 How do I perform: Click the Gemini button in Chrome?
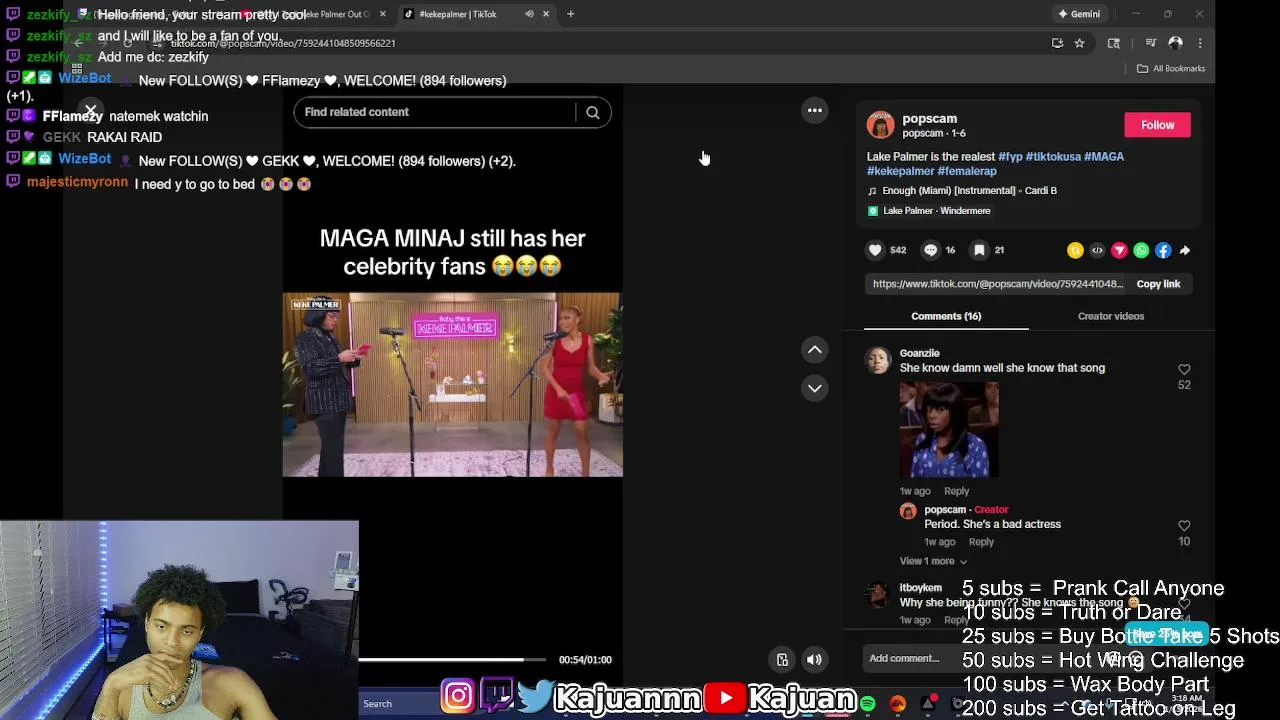tap(1079, 14)
